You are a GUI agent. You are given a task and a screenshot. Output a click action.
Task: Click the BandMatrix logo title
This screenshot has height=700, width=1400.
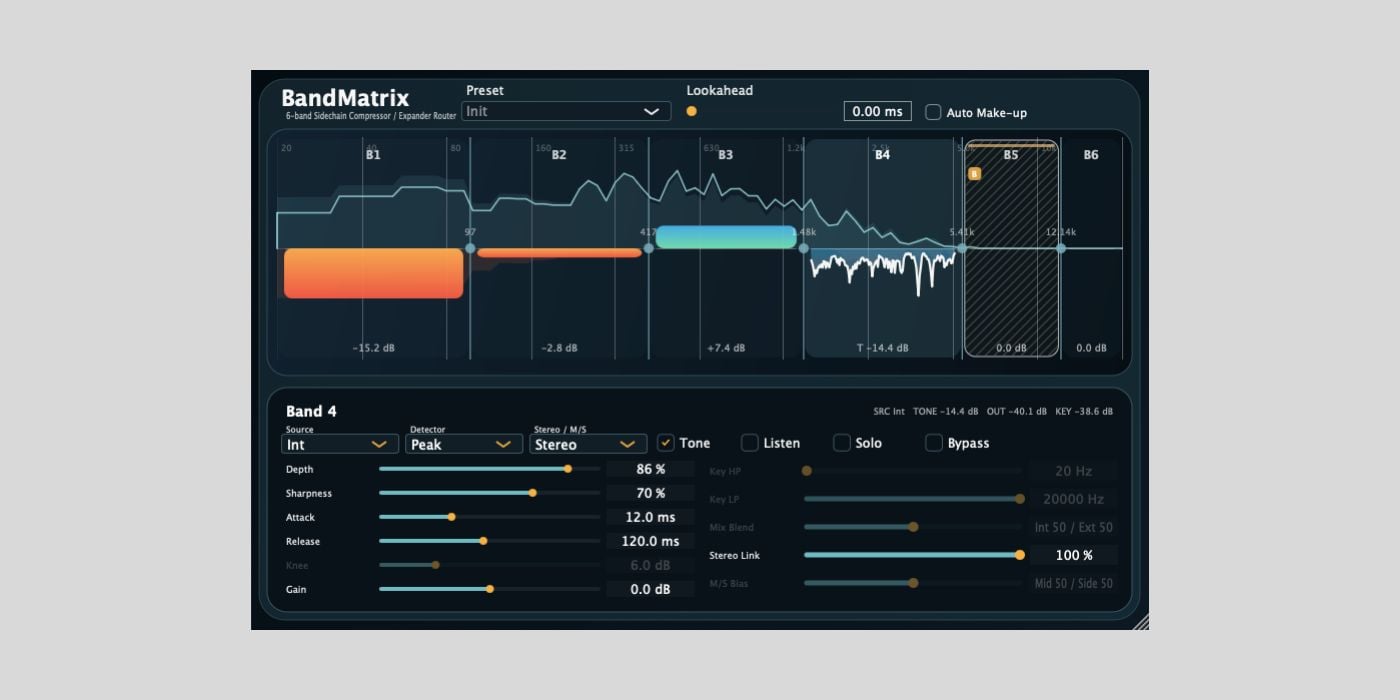click(x=345, y=98)
